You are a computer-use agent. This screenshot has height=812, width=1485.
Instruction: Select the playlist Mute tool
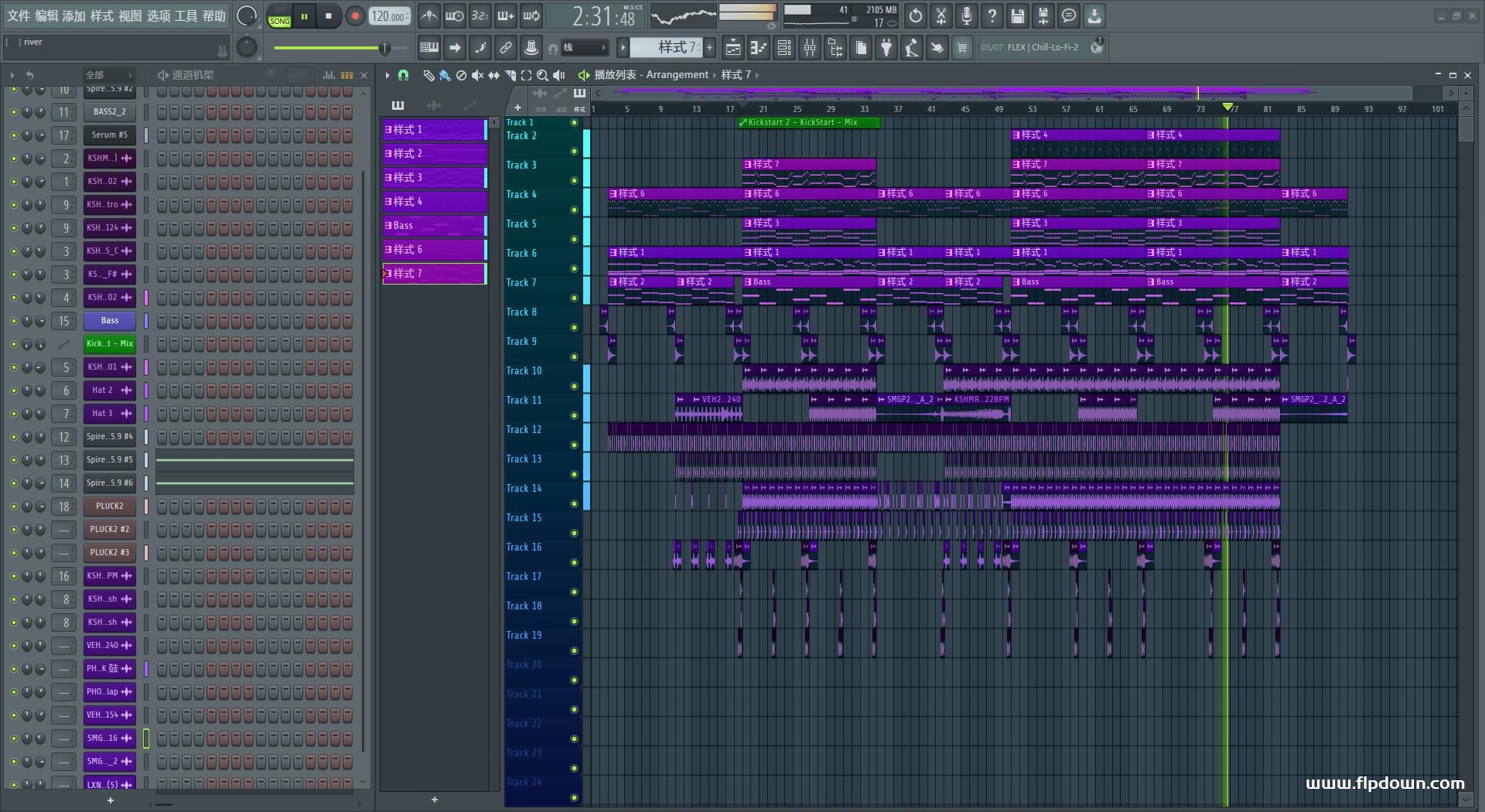pyautogui.click(x=477, y=75)
